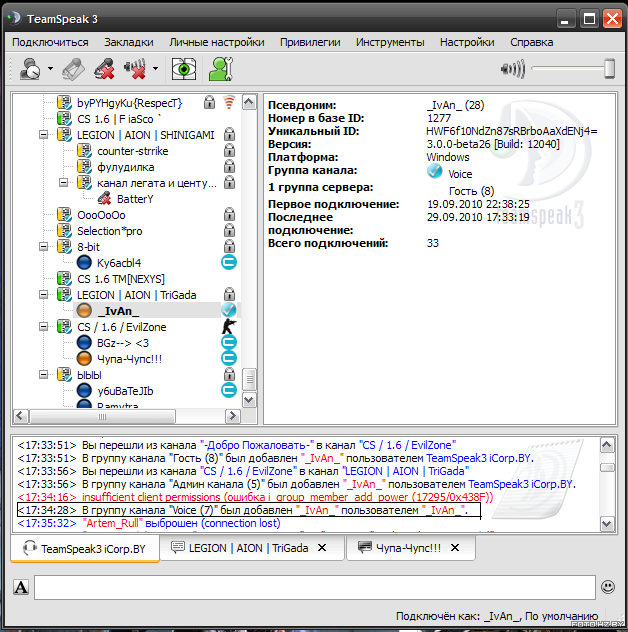Image resolution: width=628 pixels, height=632 pixels.
Task: Toggle the subscribe-to-all-channels eye icon
Action: pos(184,69)
